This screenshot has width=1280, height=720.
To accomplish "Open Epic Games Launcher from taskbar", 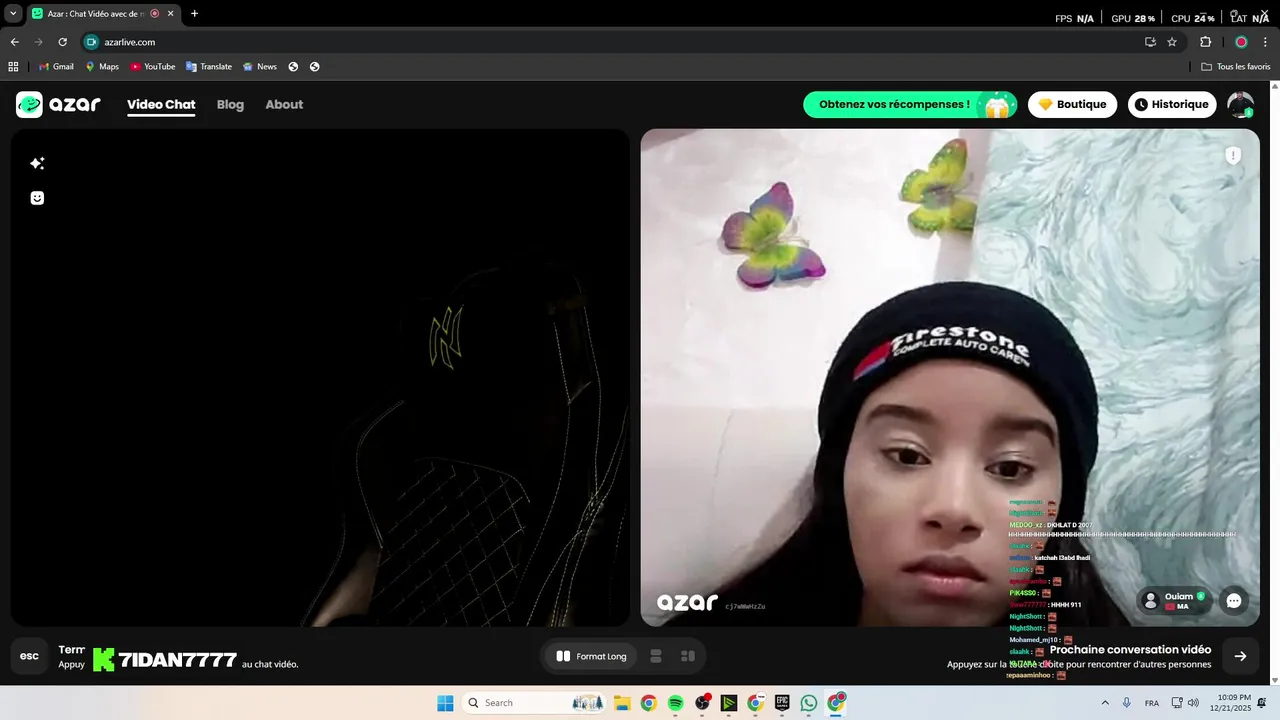I will click(782, 703).
